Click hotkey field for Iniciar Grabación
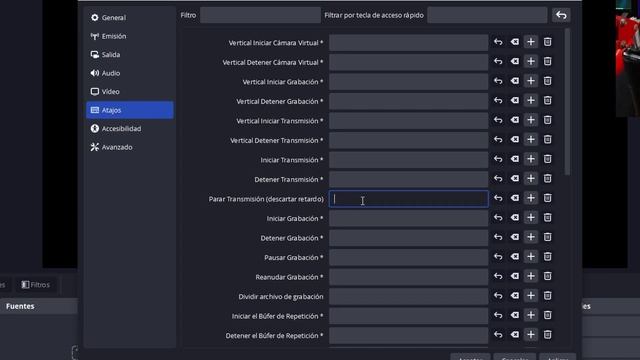This screenshot has height=360, width=640. click(x=408, y=218)
